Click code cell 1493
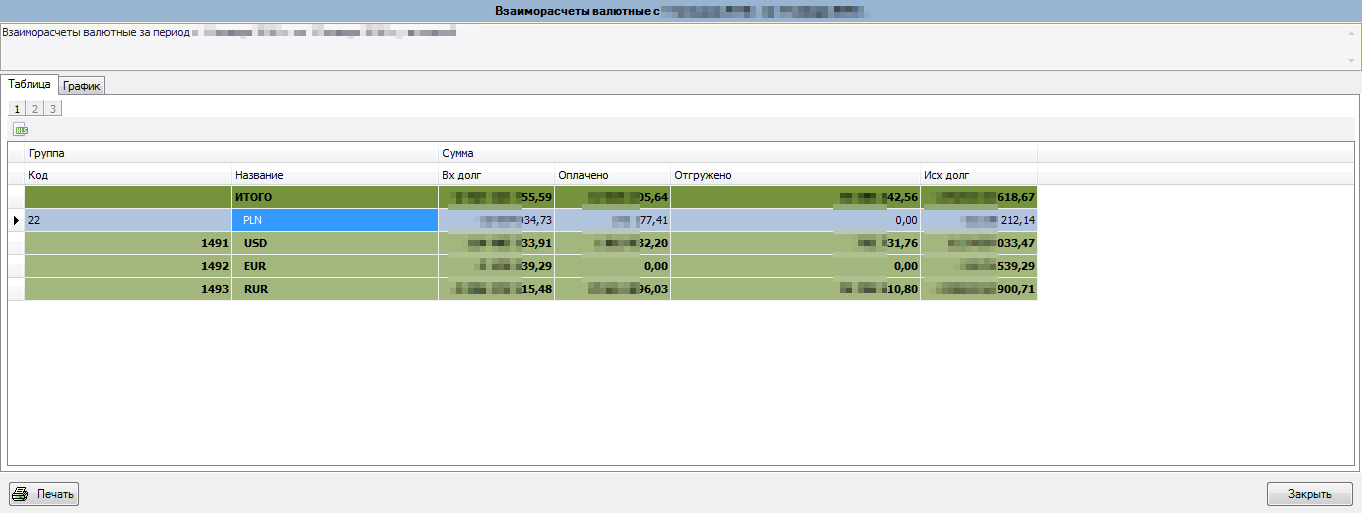The image size is (1362, 513). click(128, 289)
